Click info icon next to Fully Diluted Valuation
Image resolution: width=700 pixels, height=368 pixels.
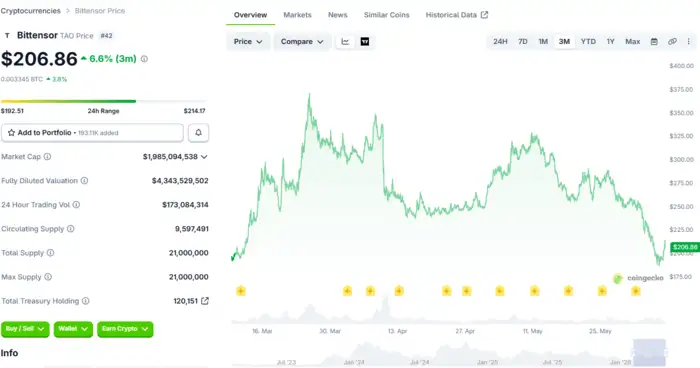click(84, 181)
